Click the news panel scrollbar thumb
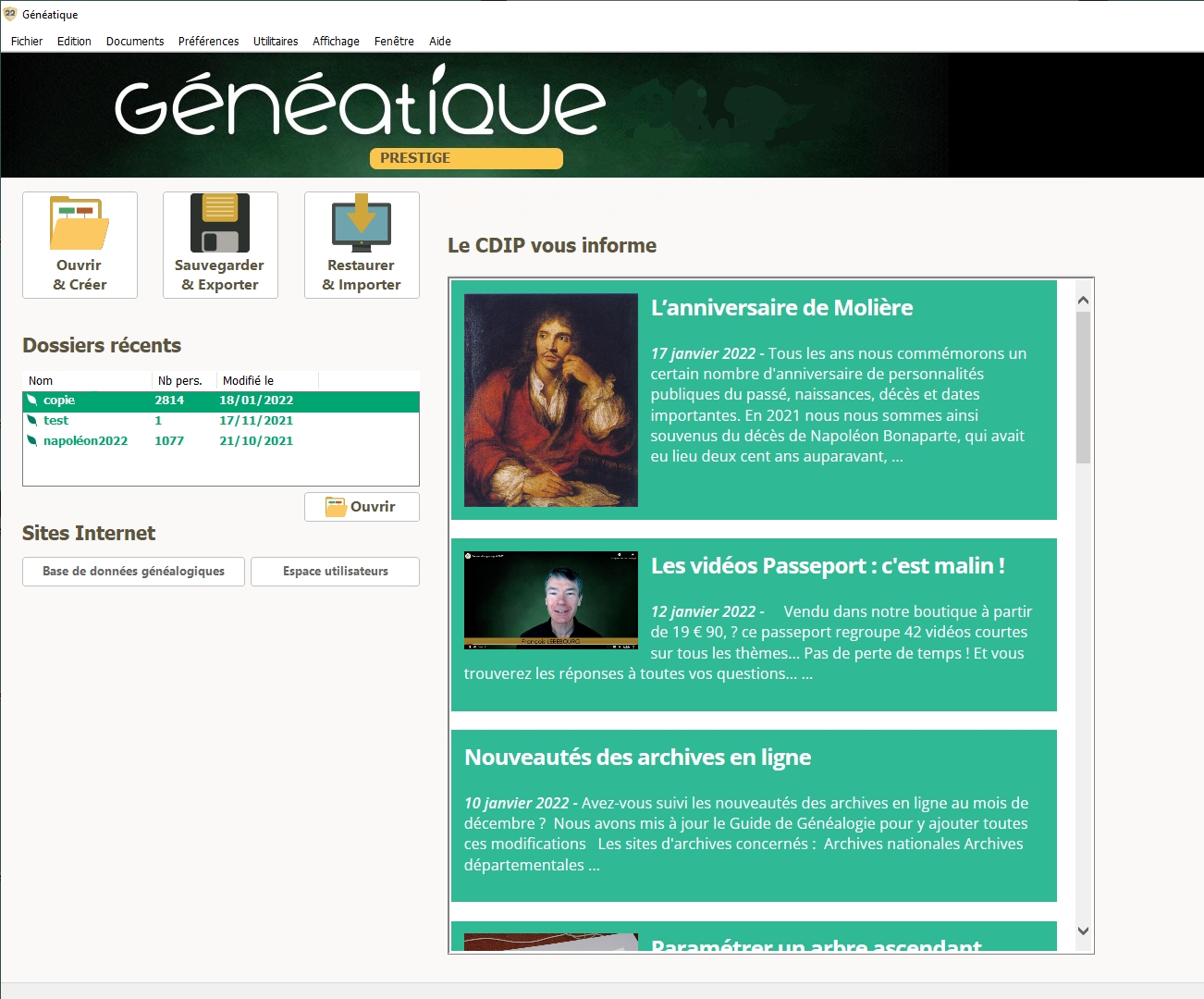 click(1084, 388)
